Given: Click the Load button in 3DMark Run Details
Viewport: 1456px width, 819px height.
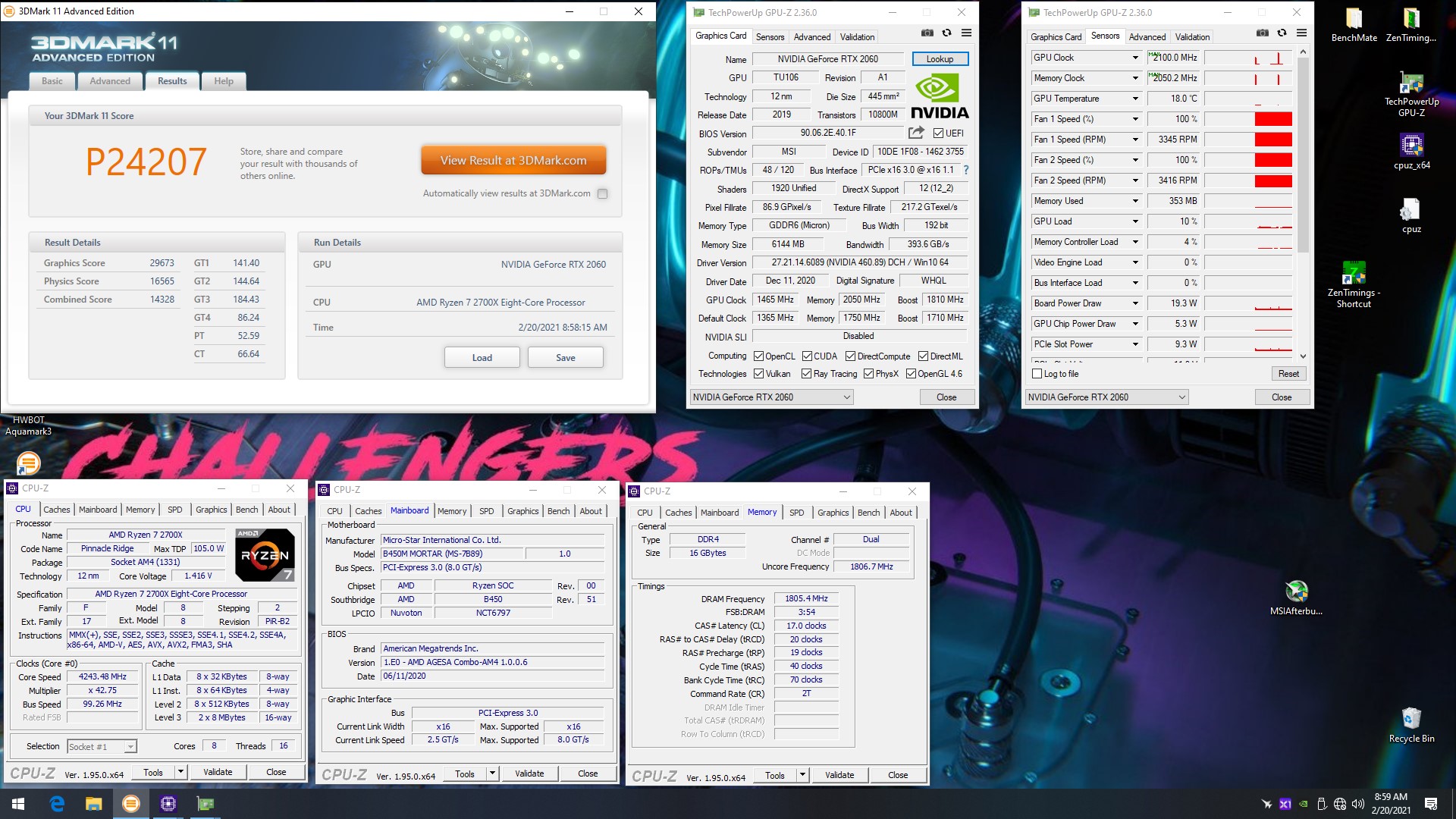Looking at the screenshot, I should [x=482, y=358].
